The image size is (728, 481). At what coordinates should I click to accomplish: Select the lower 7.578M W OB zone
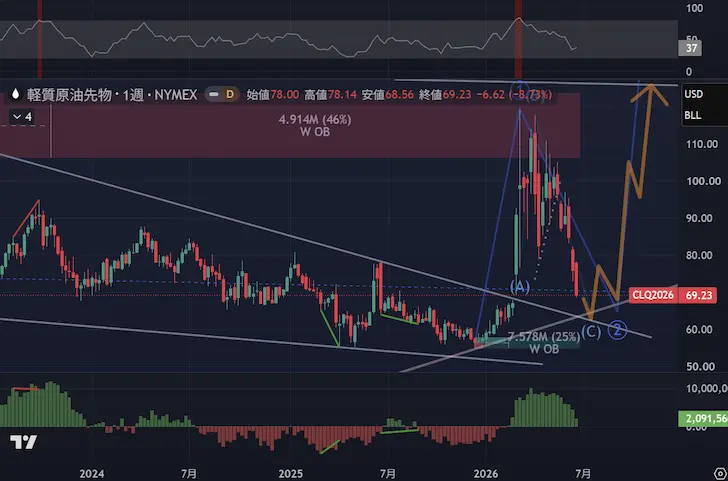528,343
